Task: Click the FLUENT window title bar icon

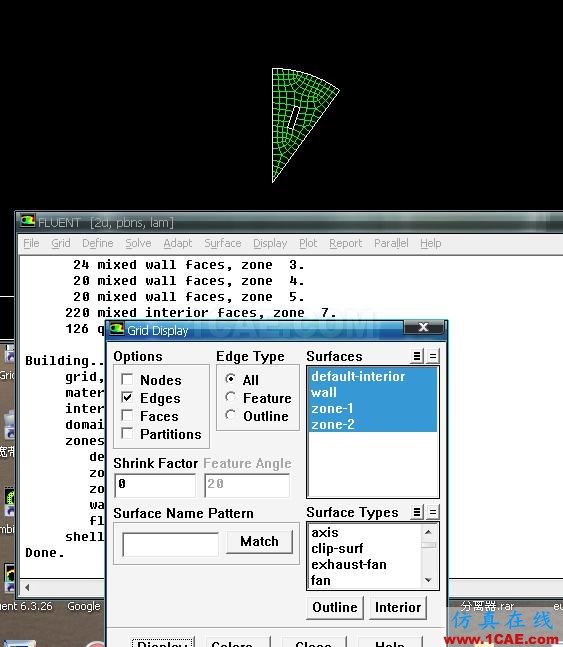Action: [x=28, y=222]
